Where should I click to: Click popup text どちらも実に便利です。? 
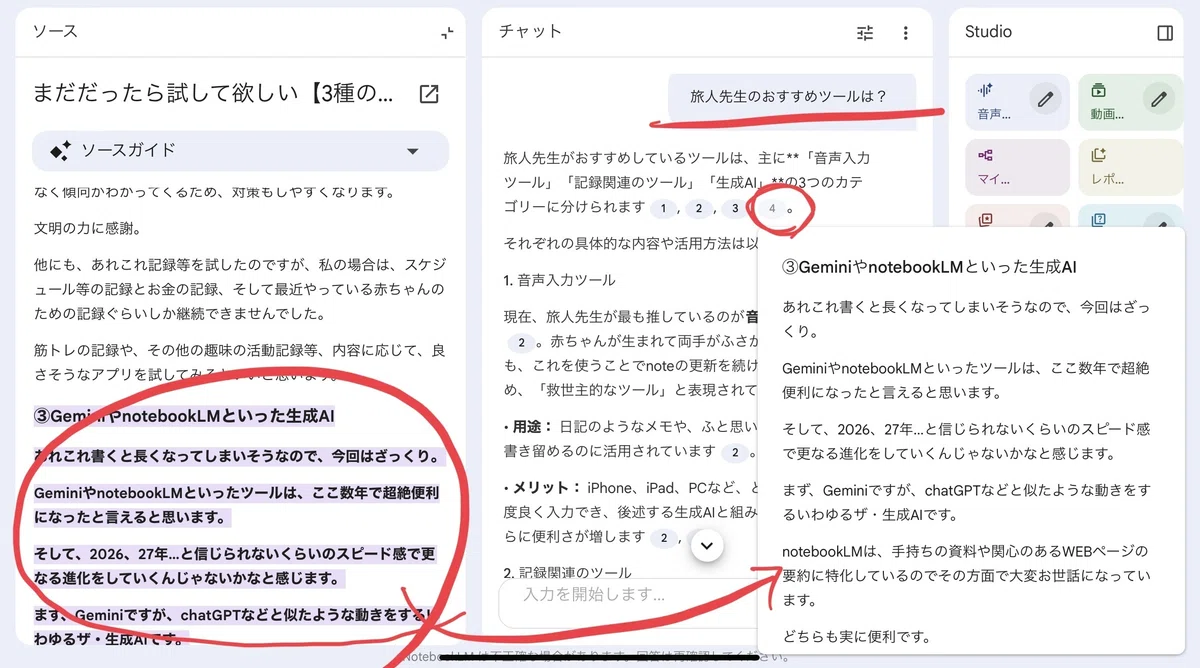tap(857, 637)
